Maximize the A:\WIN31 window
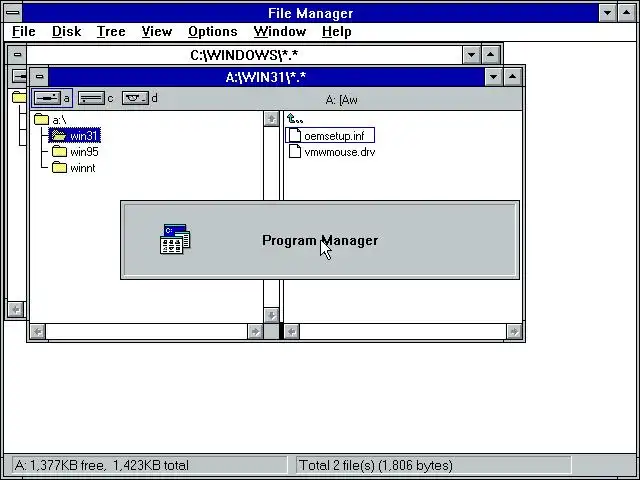 (x=513, y=76)
